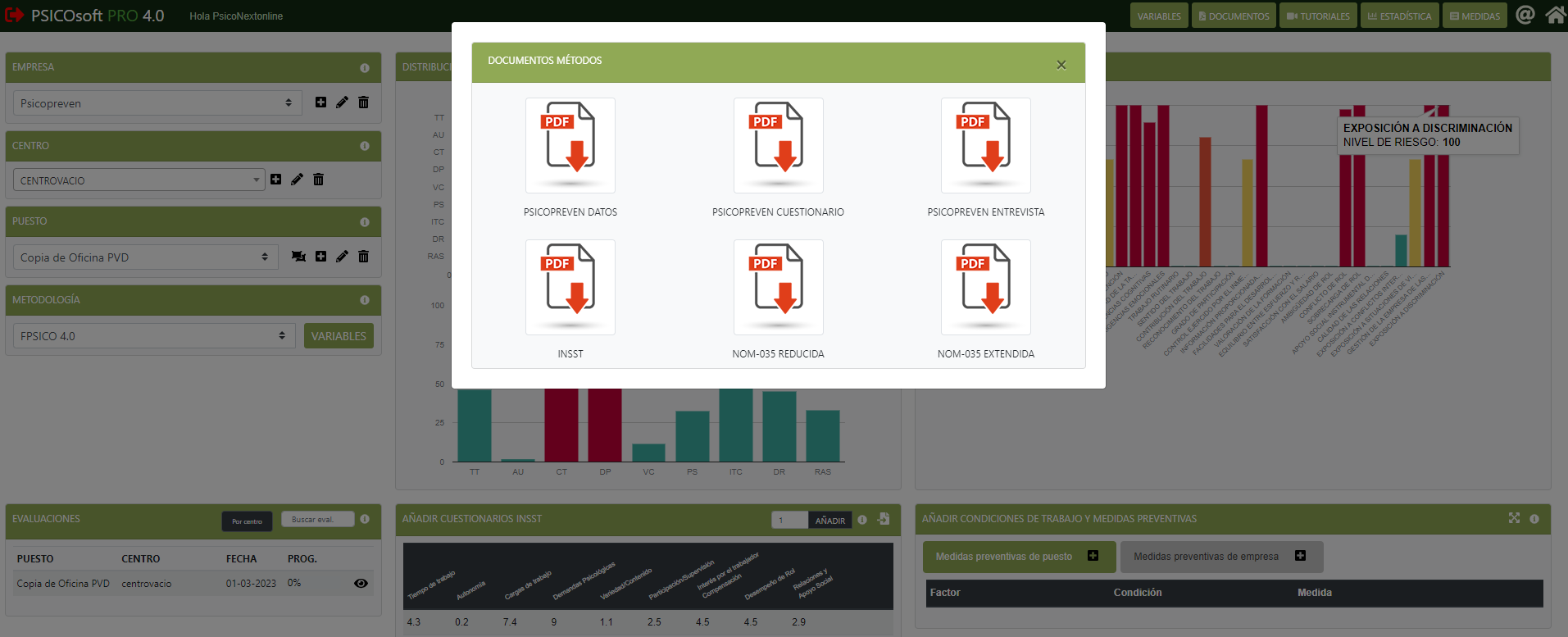Go to home via house icon
Viewport: 1568px width, 637px height.
coord(1556,15)
